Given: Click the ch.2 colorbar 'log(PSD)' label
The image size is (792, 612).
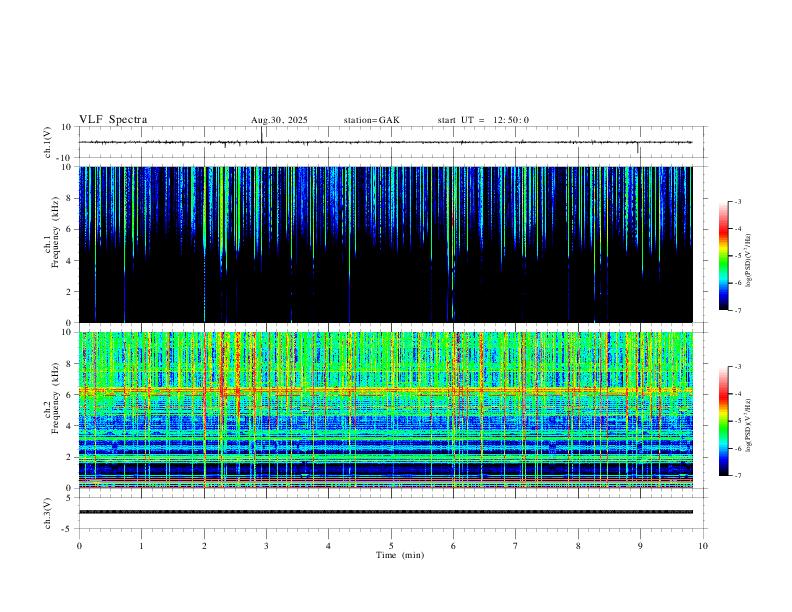Looking at the screenshot, I should [749, 425].
